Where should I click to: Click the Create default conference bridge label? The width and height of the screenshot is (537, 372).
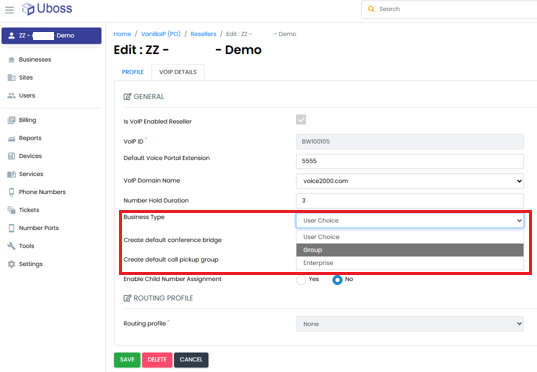click(173, 240)
